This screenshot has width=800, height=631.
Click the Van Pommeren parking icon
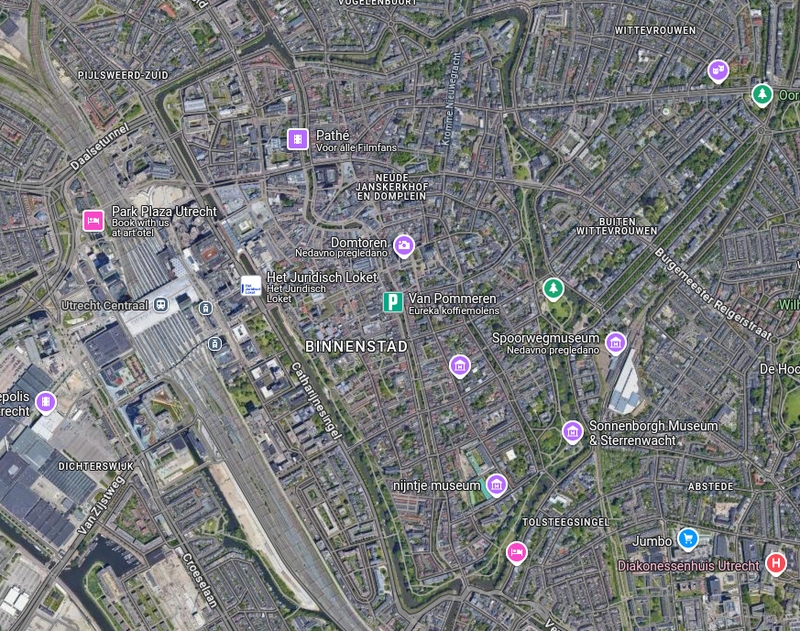pyautogui.click(x=393, y=302)
